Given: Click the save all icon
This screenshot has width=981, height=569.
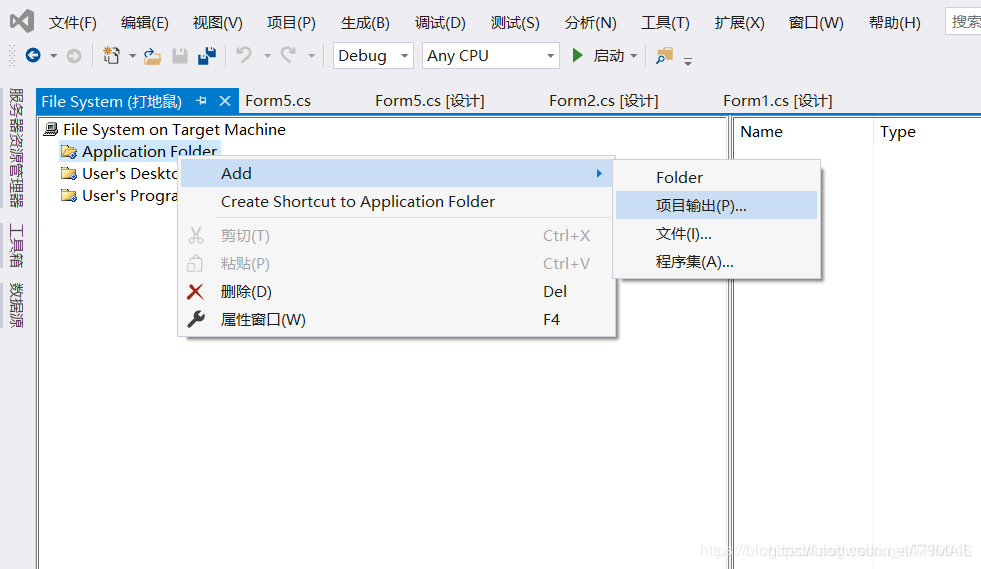Looking at the screenshot, I should 206,56.
